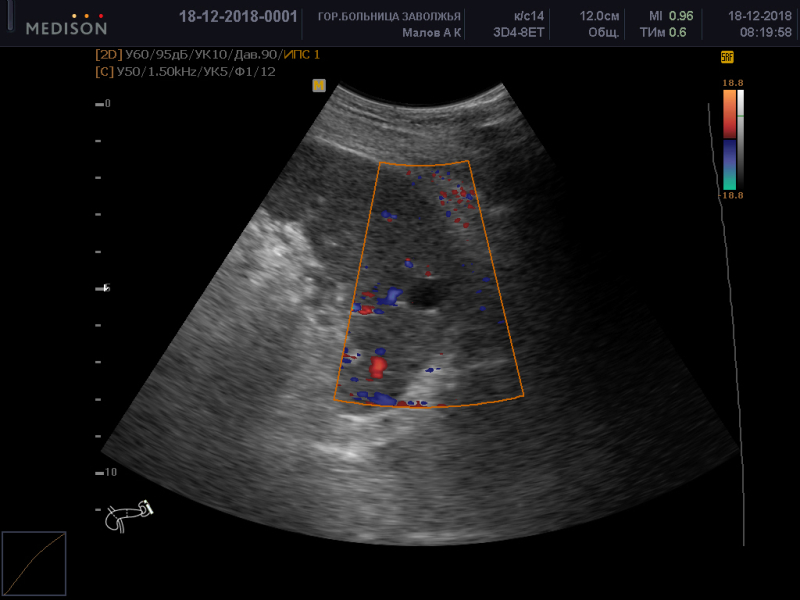This screenshot has height=600, width=800.
Task: Click the grayscale map bar
Action: point(740,140)
